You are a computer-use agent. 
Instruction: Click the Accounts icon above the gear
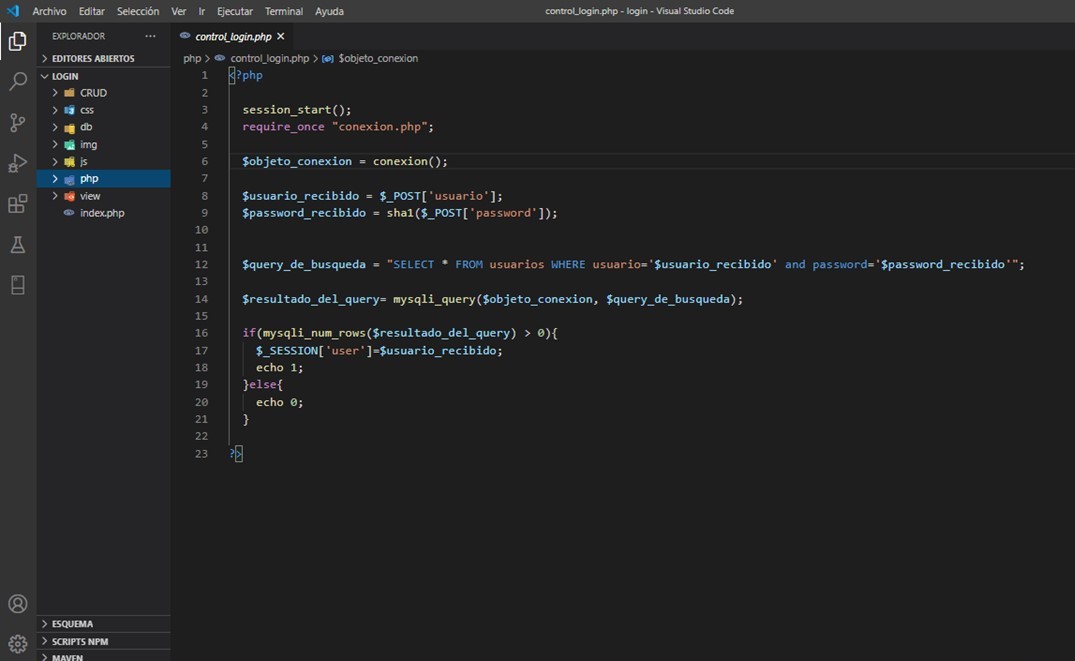(17, 603)
